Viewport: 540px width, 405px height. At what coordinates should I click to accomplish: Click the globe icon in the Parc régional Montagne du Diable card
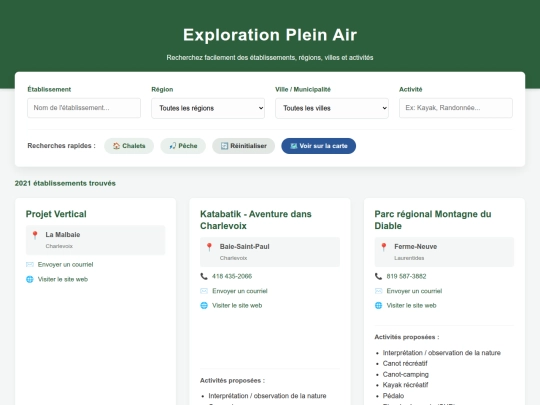coord(378,305)
